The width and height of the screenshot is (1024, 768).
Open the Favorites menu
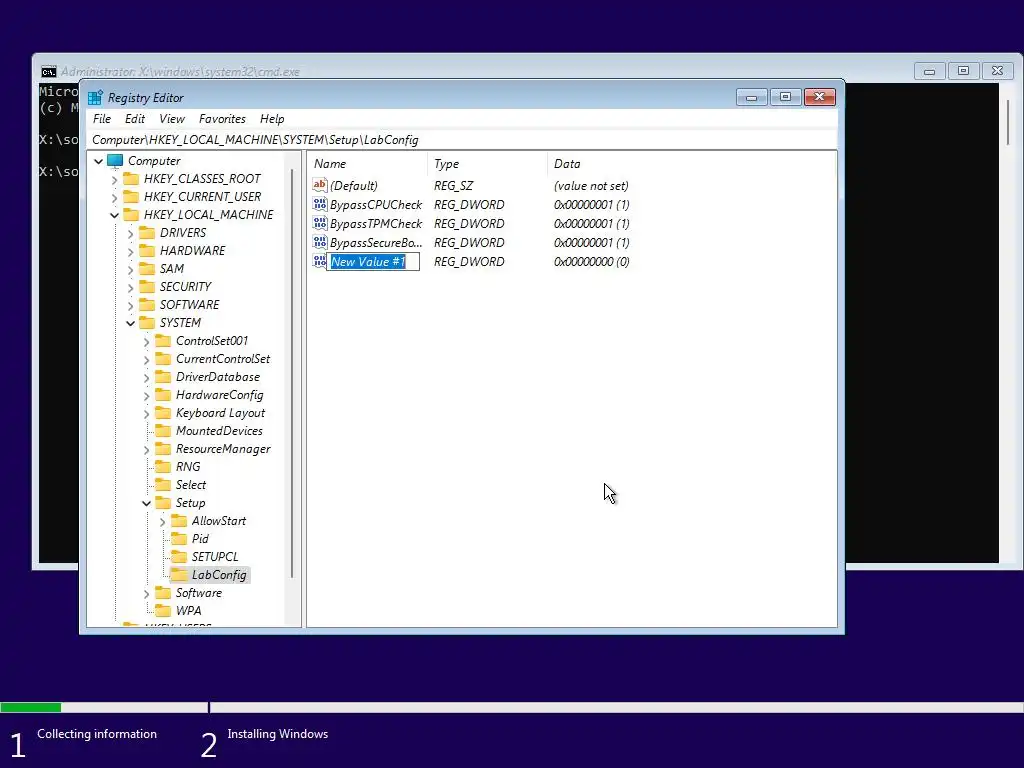point(222,119)
